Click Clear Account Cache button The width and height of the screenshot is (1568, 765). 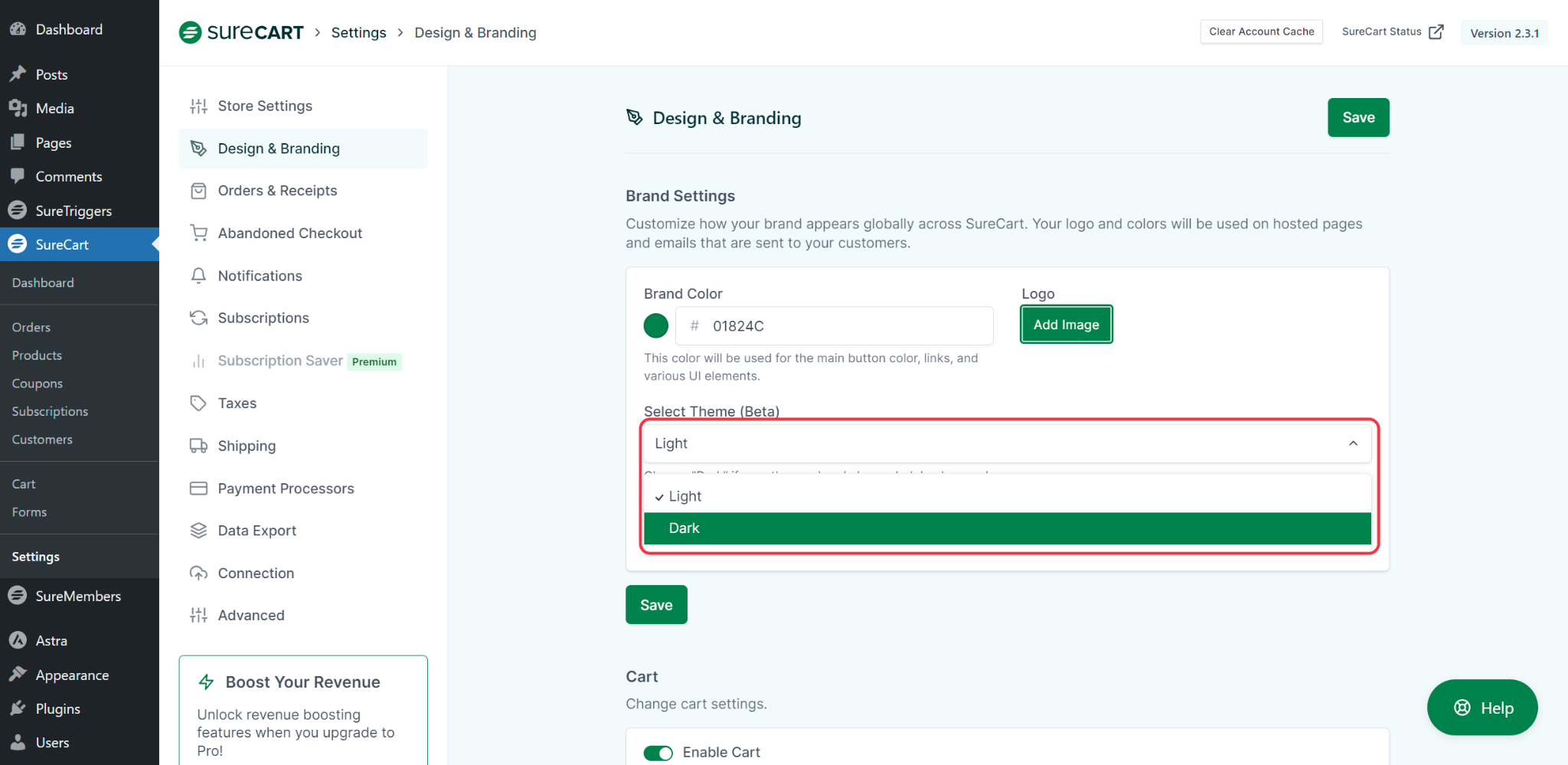click(1261, 31)
